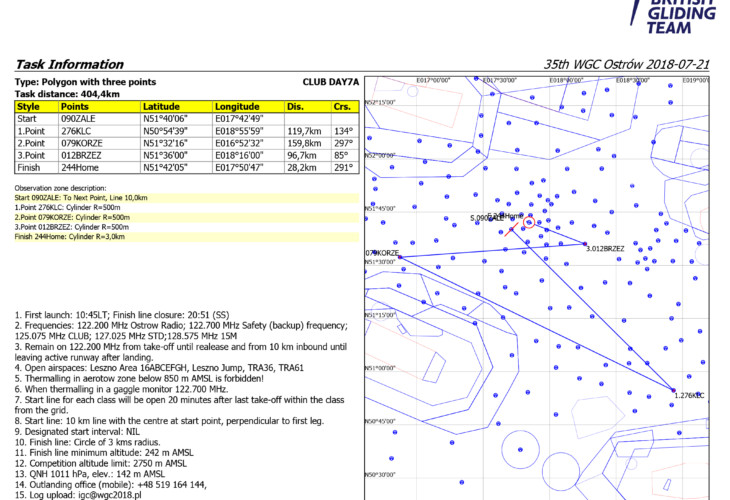Click the 079KORZE turnpoint on the map

tap(399, 257)
